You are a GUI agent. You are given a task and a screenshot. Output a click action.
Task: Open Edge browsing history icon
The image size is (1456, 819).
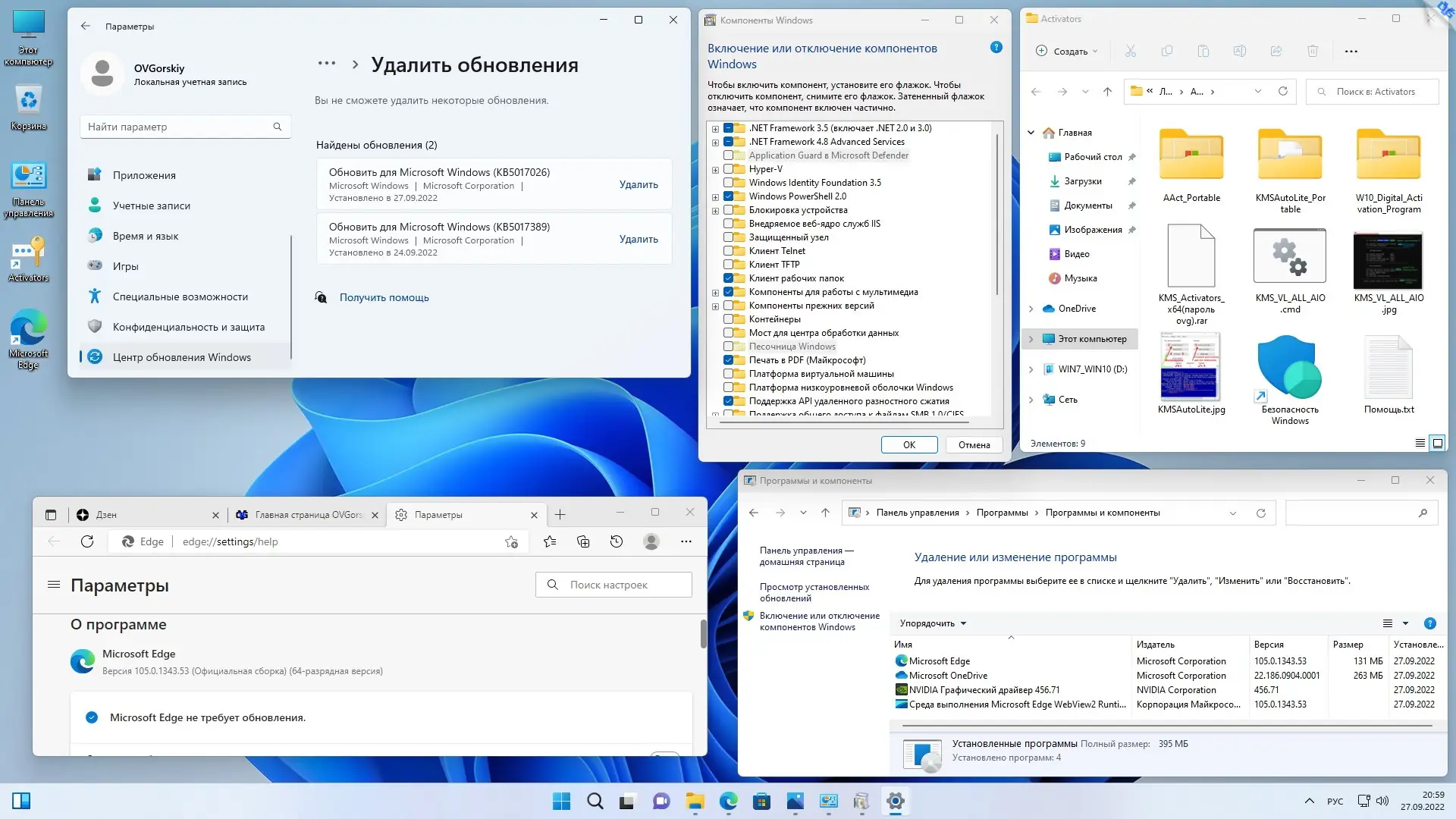coord(617,541)
